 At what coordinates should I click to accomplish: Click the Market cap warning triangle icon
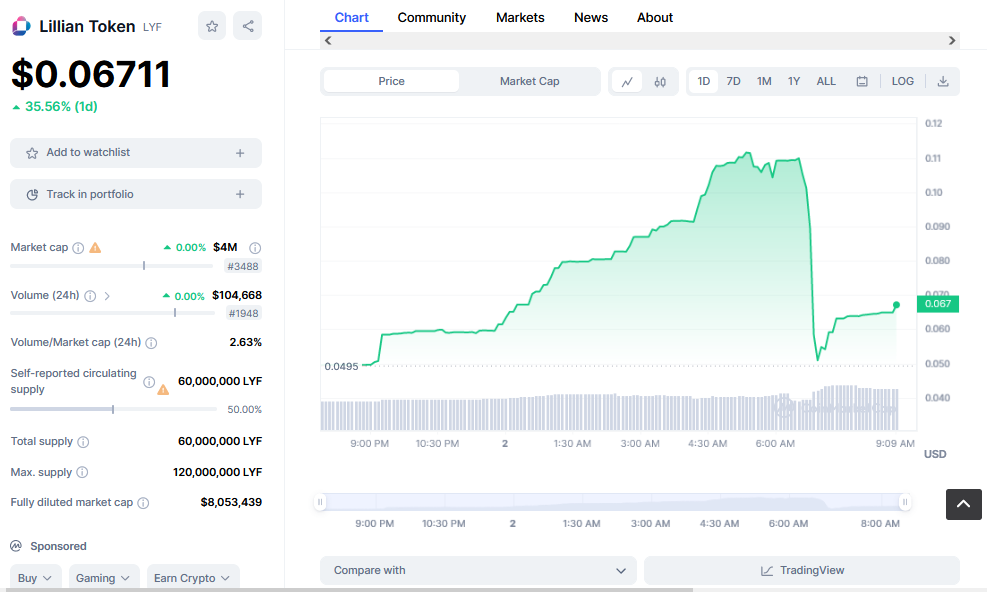pos(95,248)
